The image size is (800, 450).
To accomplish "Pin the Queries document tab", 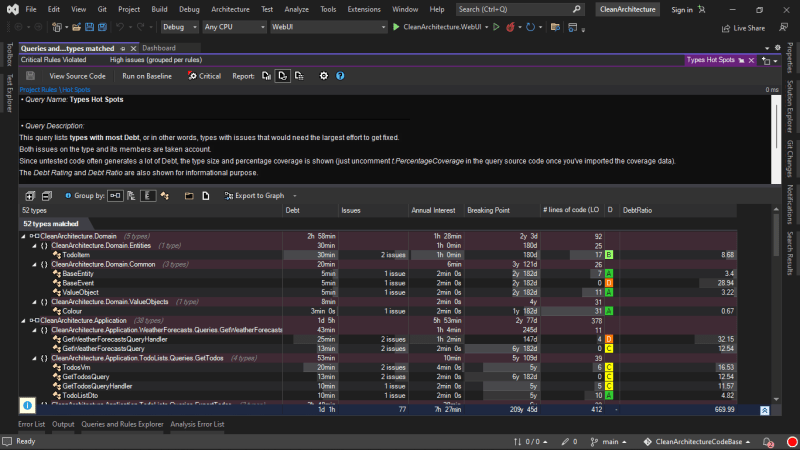I will pyautogui.click(x=122, y=48).
